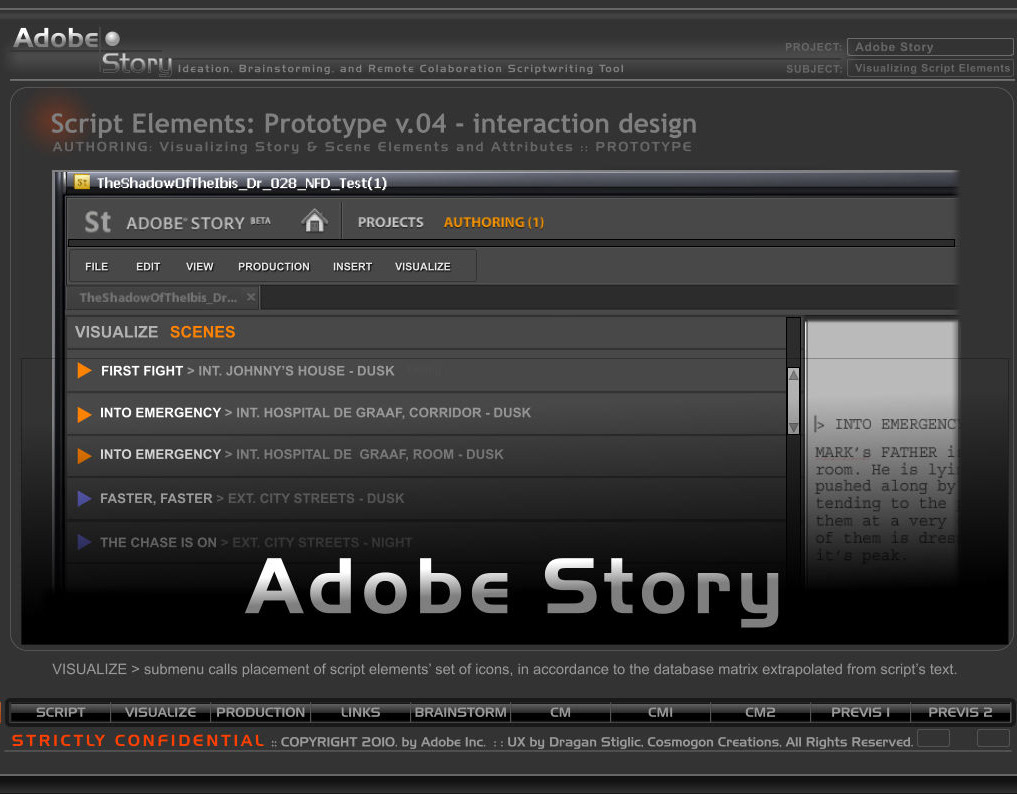1017x794 pixels.
Task: Click the SCENES label in Visualize header
Action: (202, 332)
